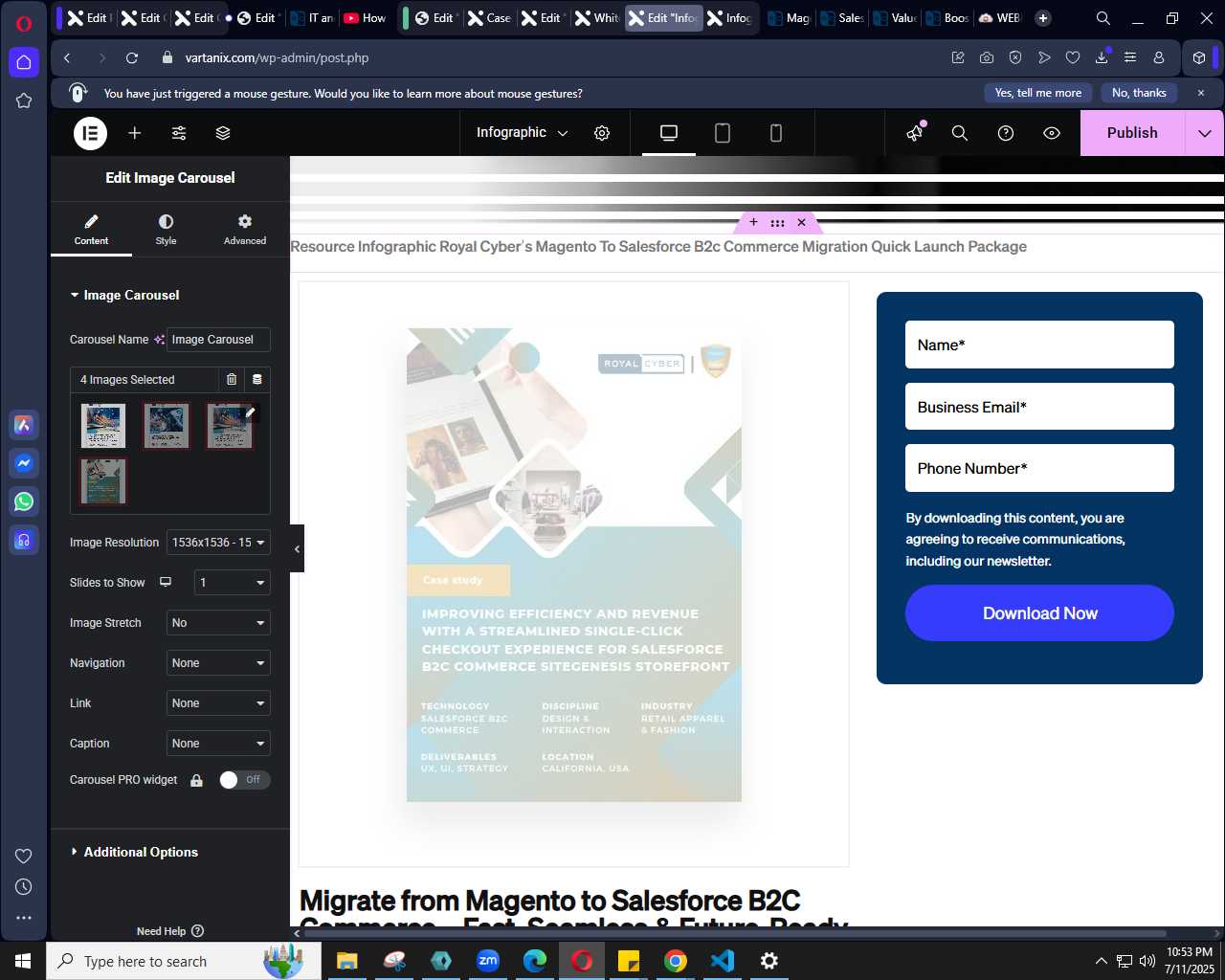1225x980 pixels.
Task: Open Image Resolution dropdown
Action: (x=218, y=543)
